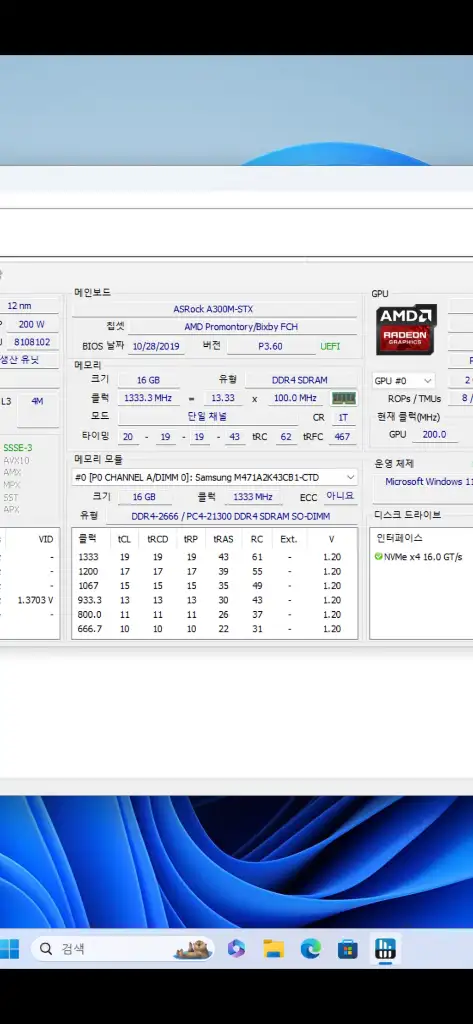Click the 800.0 clock row in timing table
The width and height of the screenshot is (473, 1024).
click(x=215, y=615)
